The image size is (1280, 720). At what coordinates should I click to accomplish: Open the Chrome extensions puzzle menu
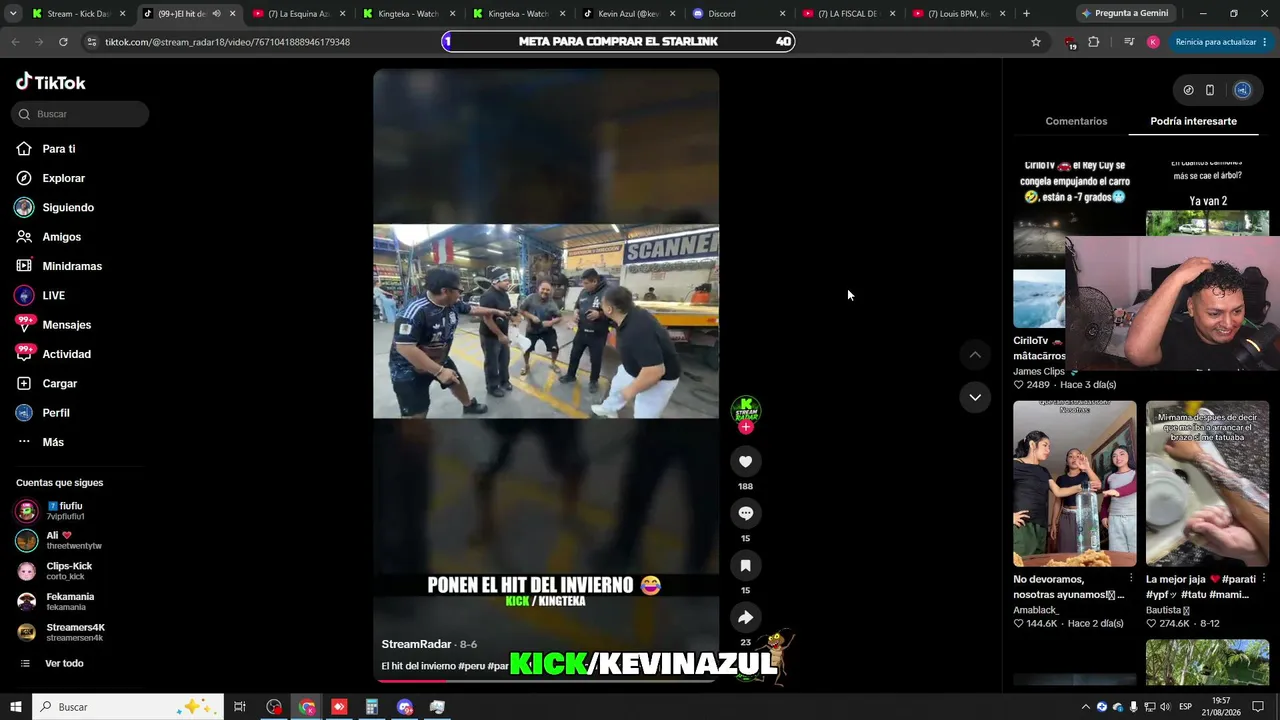click(x=1093, y=42)
